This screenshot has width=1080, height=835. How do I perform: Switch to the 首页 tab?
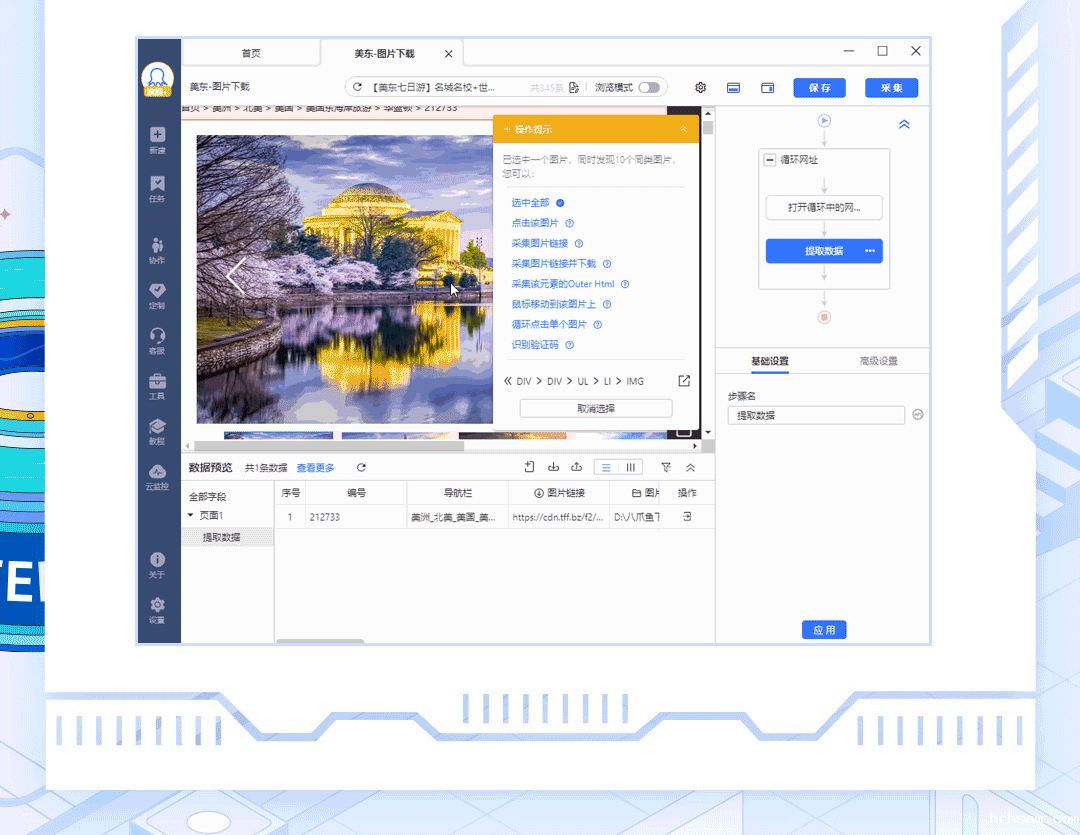251,53
